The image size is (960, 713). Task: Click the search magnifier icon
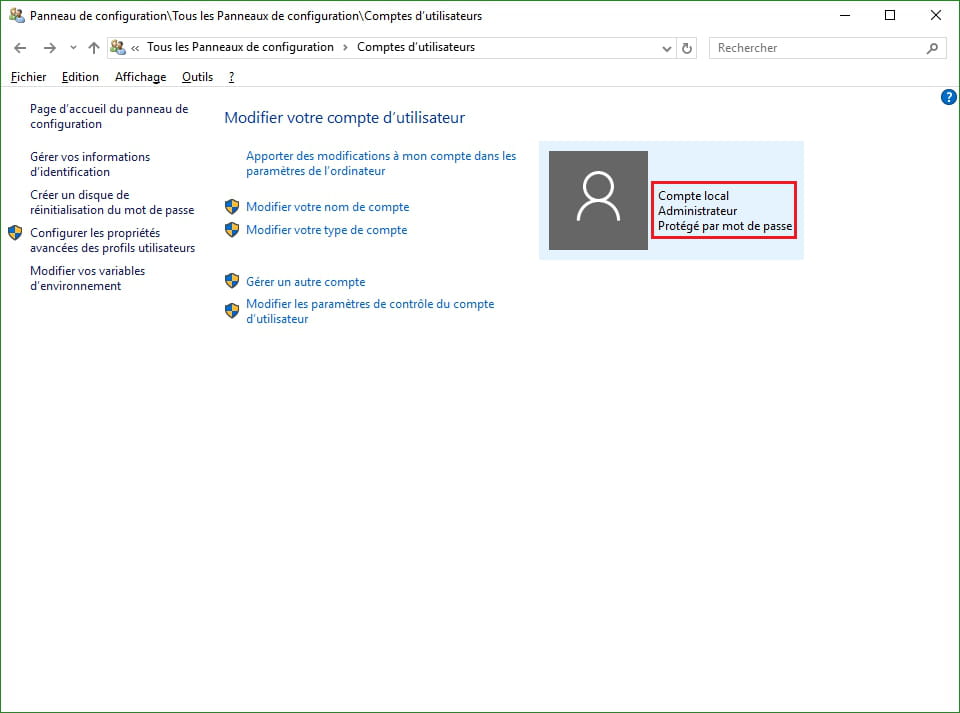point(932,48)
